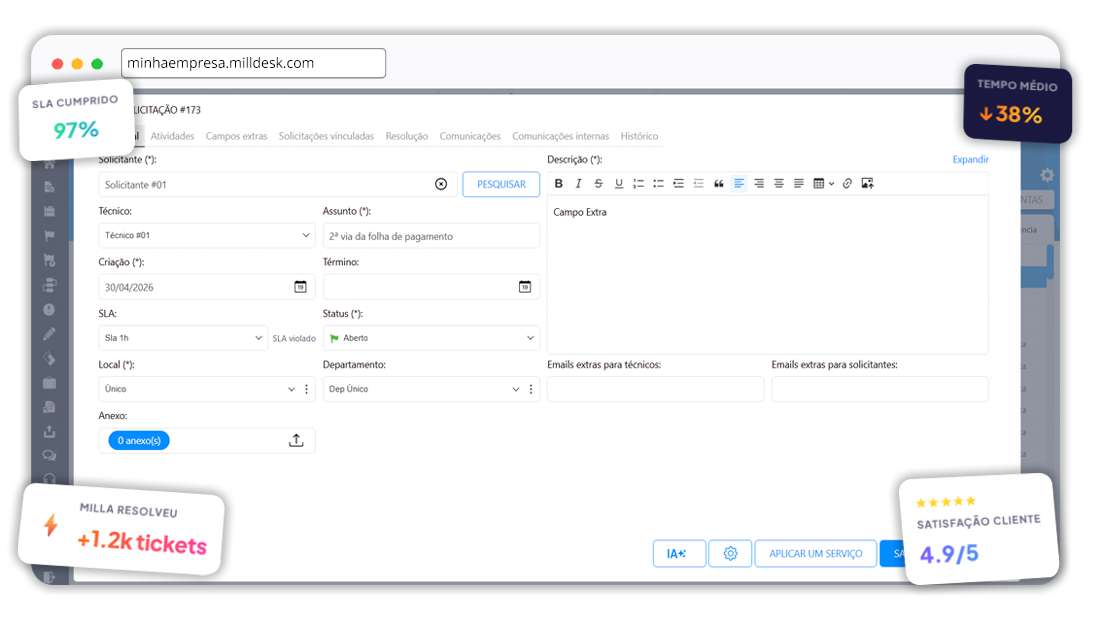Open the Status dropdown showing Aberto
Viewport: 1100px width, 620px height.
point(431,338)
